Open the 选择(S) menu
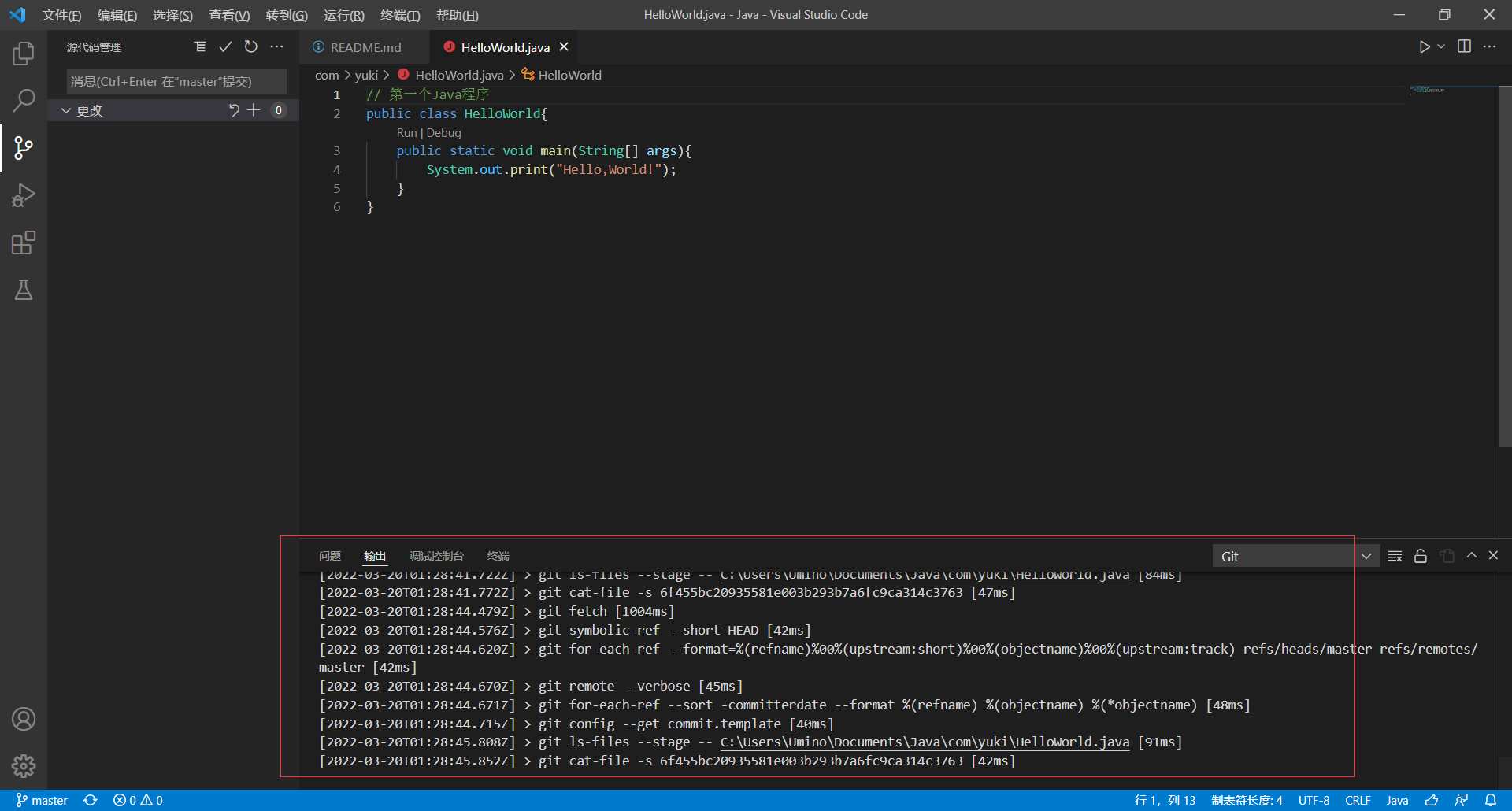The image size is (1512, 811). pyautogui.click(x=172, y=15)
